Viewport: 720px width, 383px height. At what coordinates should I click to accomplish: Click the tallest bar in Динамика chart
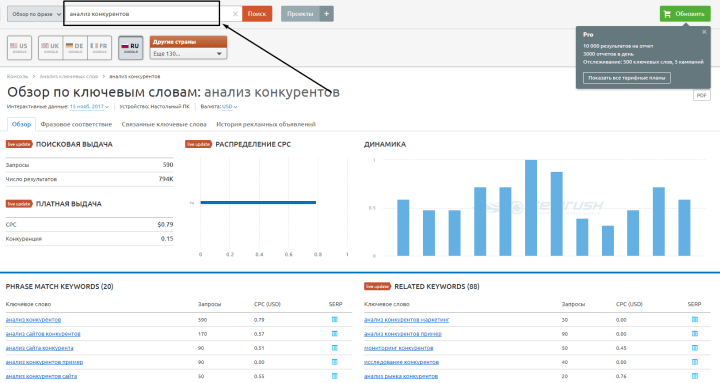click(531, 208)
